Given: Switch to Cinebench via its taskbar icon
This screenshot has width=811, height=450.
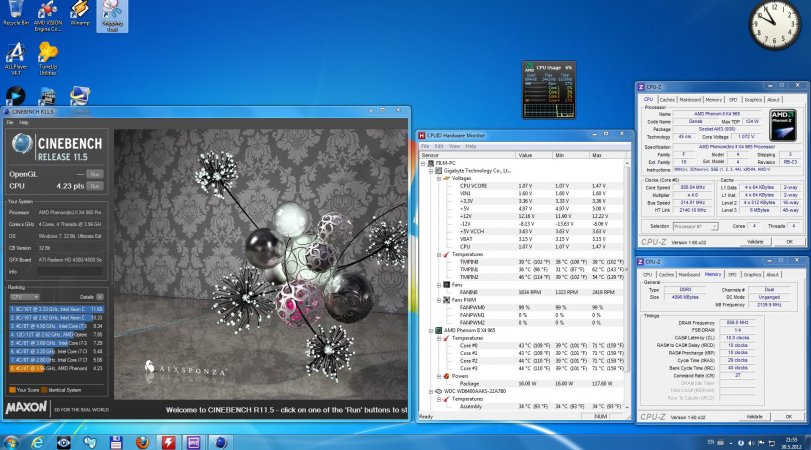Looking at the screenshot, I should 220,442.
